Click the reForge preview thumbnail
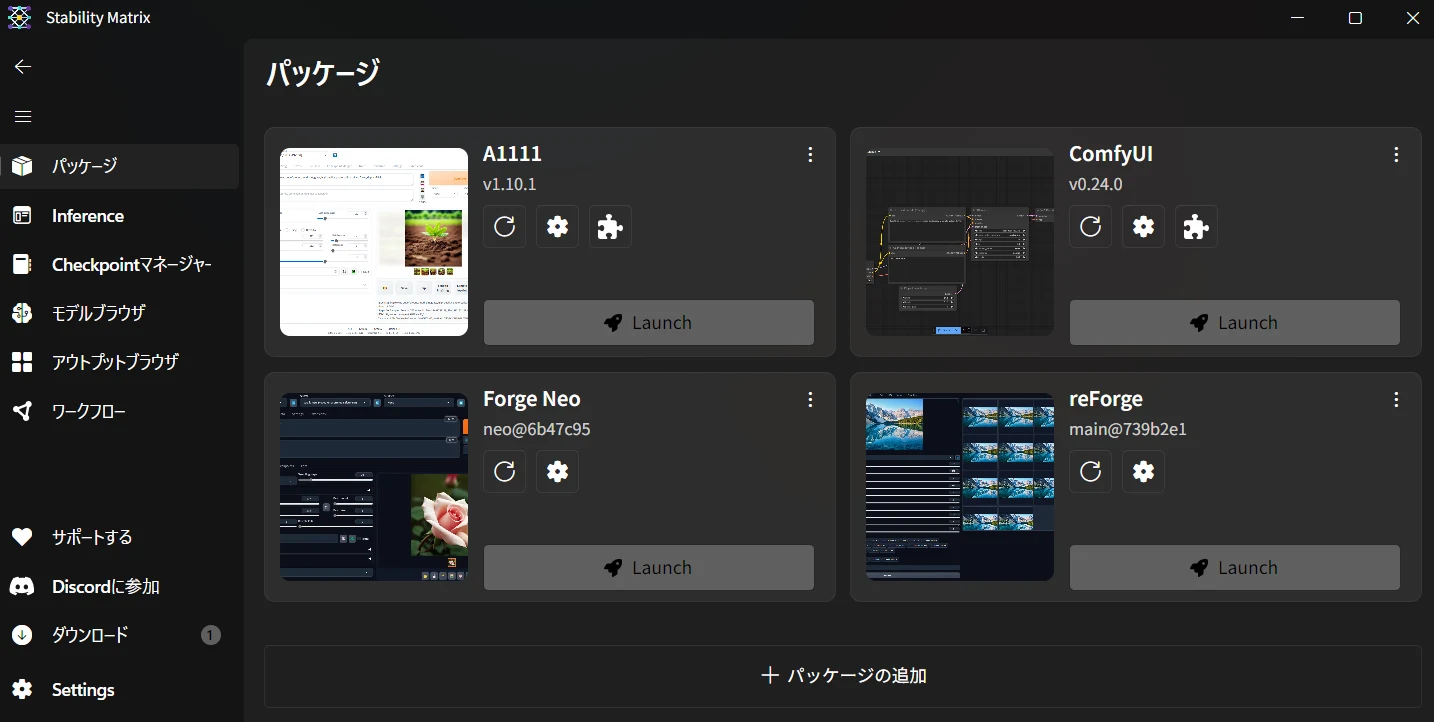 point(960,487)
